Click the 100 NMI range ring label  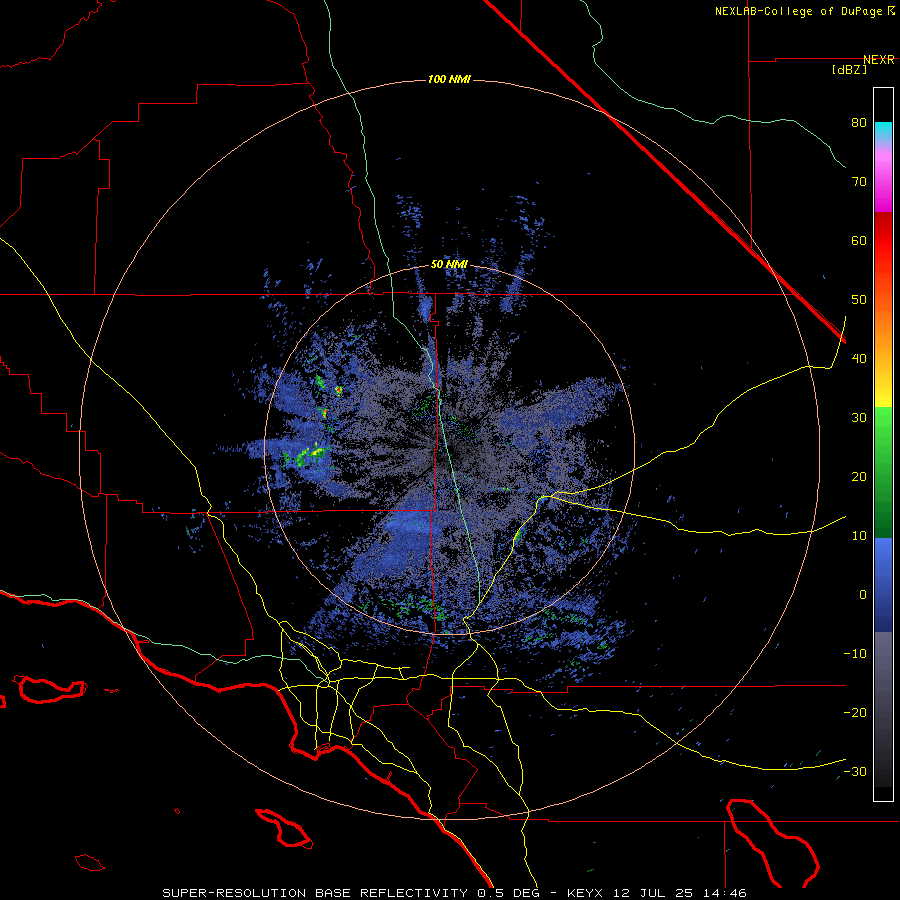pyautogui.click(x=449, y=79)
